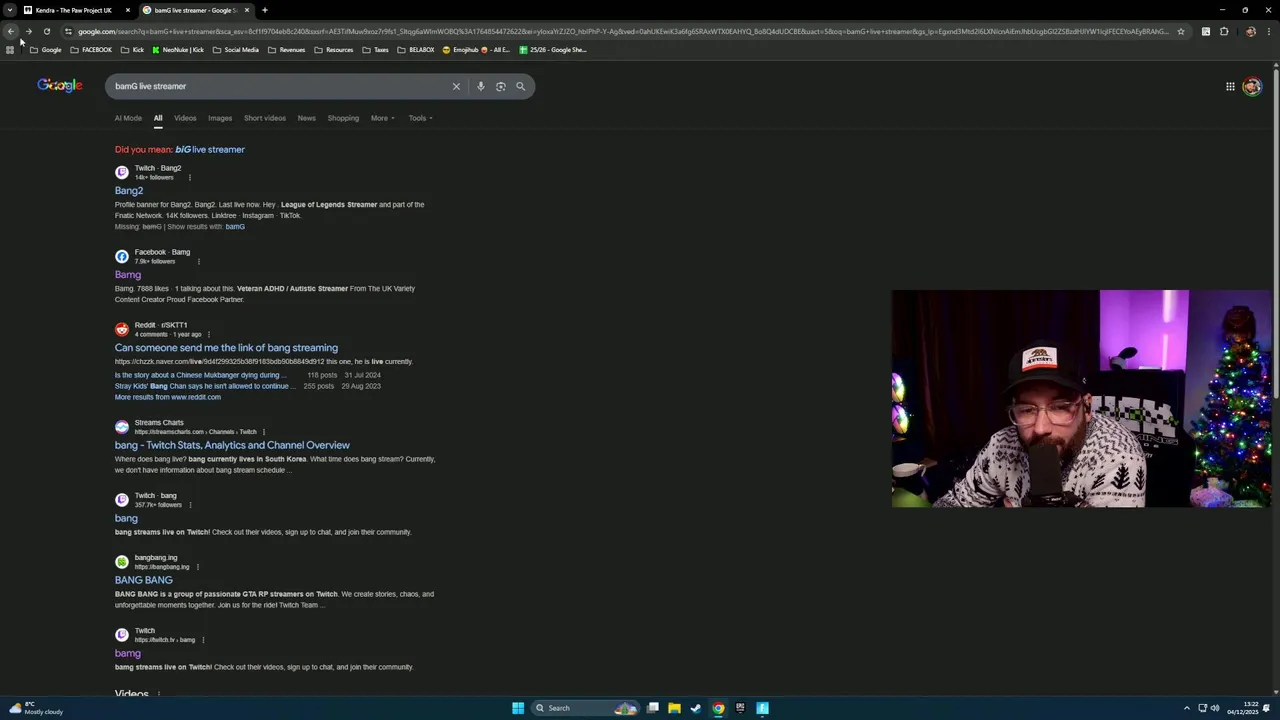Open the browser Extensions puzzle icon
This screenshot has width=1280, height=720.
pyautogui.click(x=1224, y=31)
